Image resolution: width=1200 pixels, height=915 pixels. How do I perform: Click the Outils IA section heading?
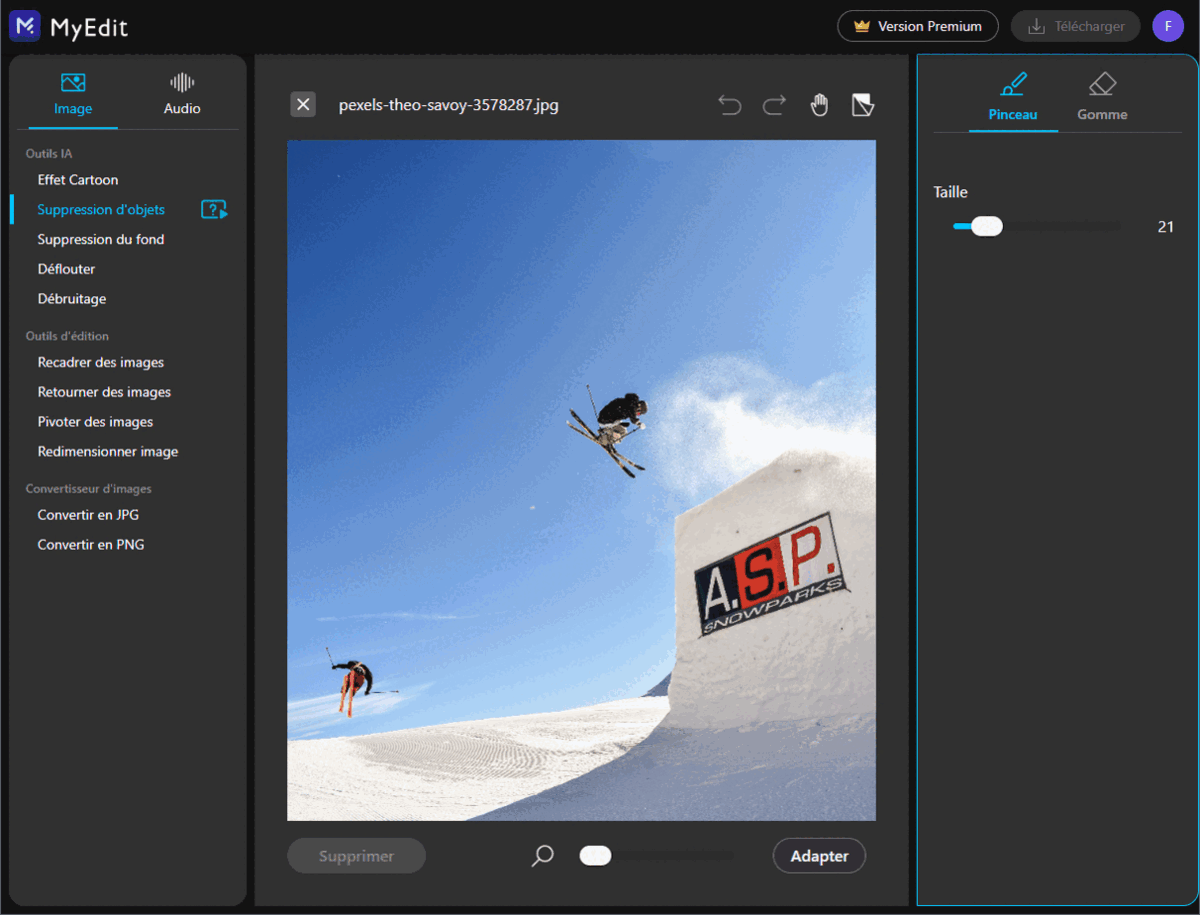[49, 154]
